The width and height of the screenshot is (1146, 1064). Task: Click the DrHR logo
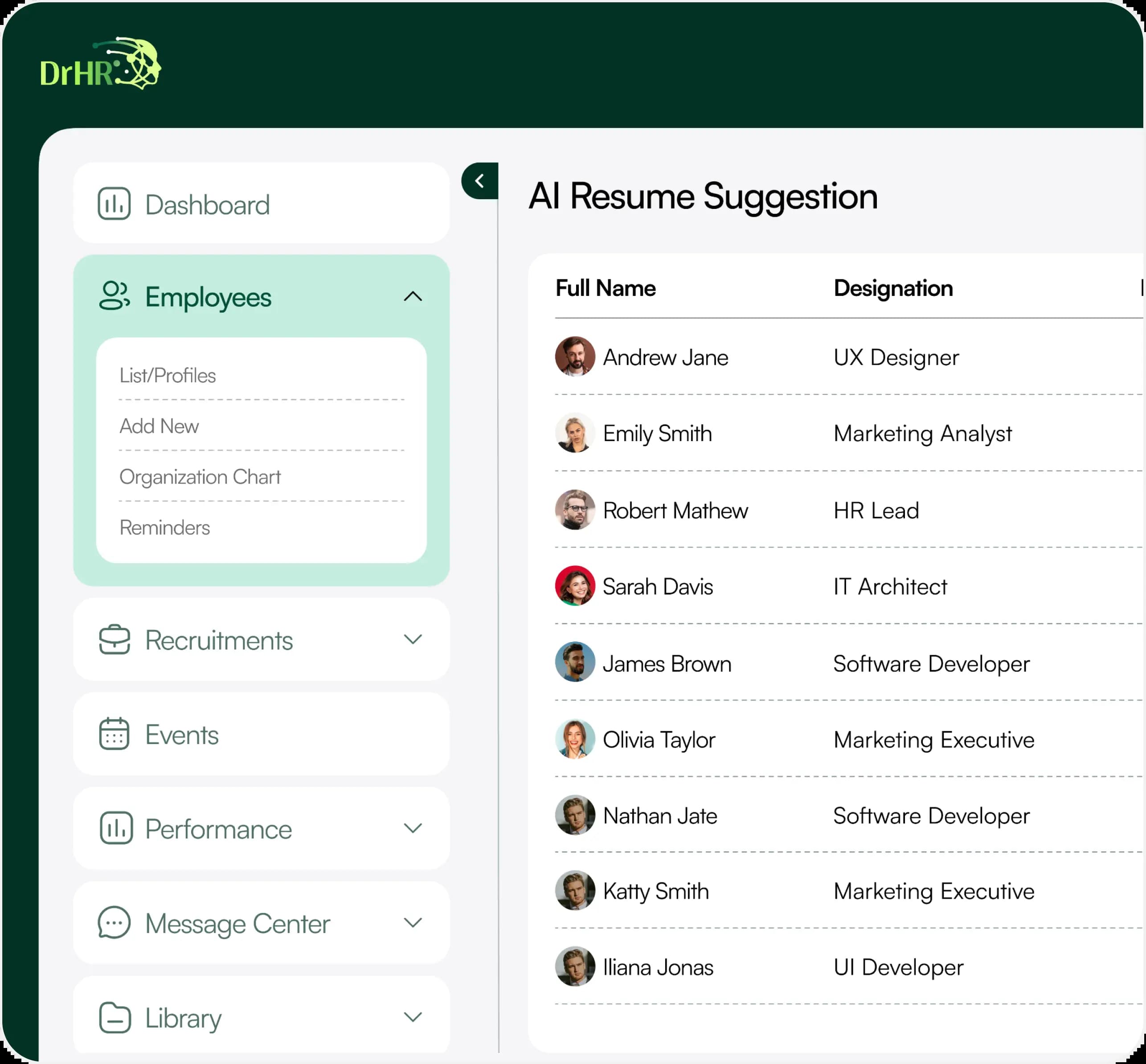click(100, 63)
